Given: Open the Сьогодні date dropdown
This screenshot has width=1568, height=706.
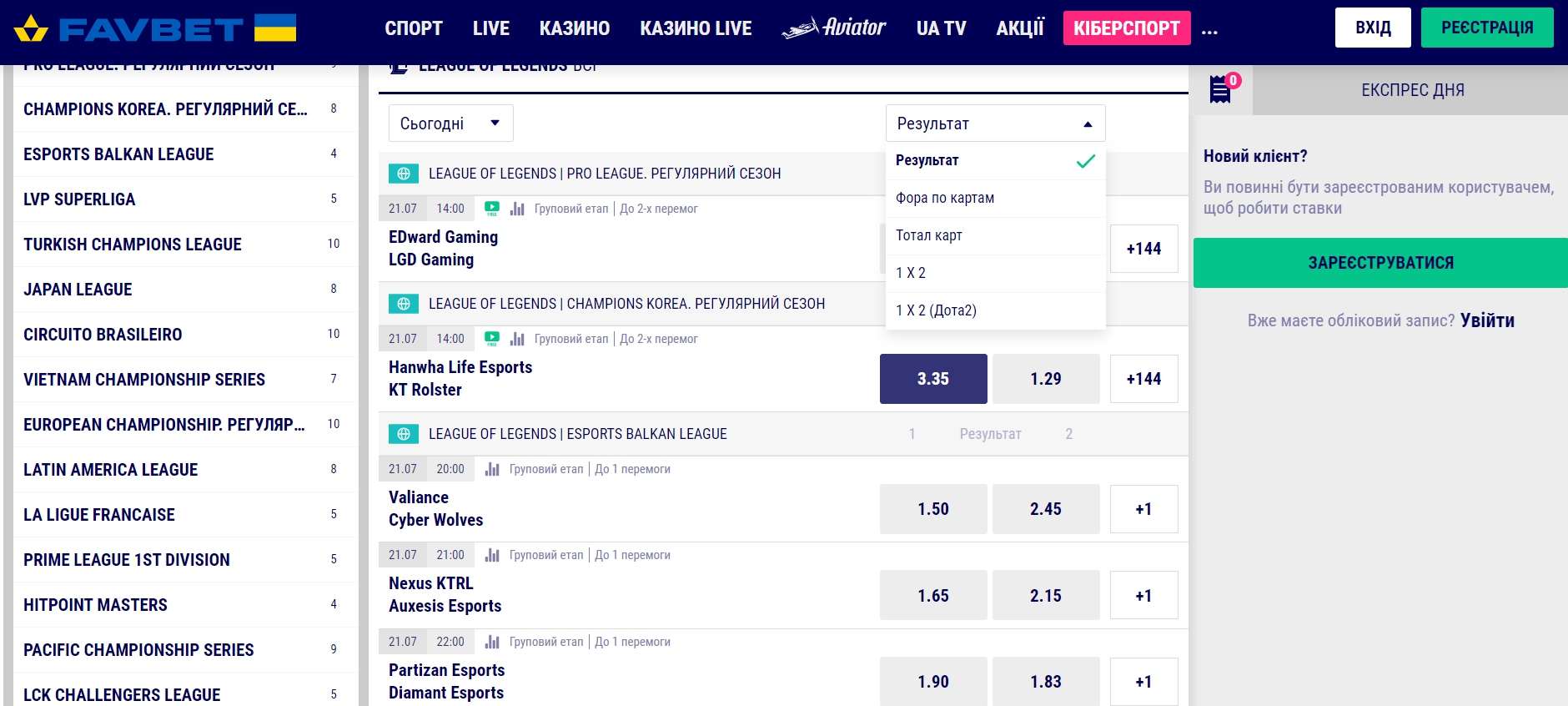Looking at the screenshot, I should tap(450, 124).
